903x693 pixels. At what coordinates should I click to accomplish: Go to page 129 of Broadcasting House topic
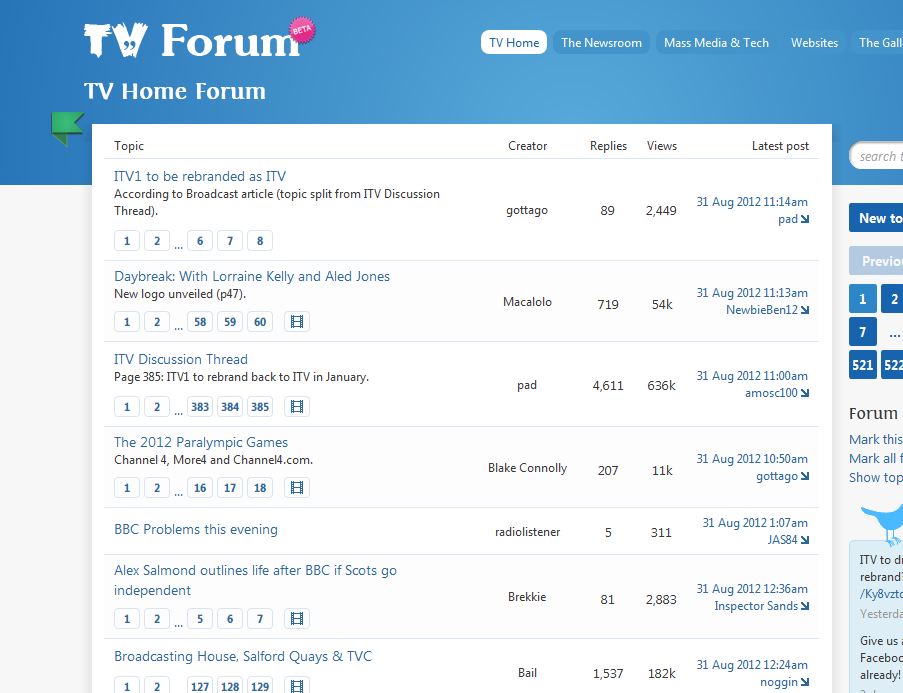coord(260,686)
